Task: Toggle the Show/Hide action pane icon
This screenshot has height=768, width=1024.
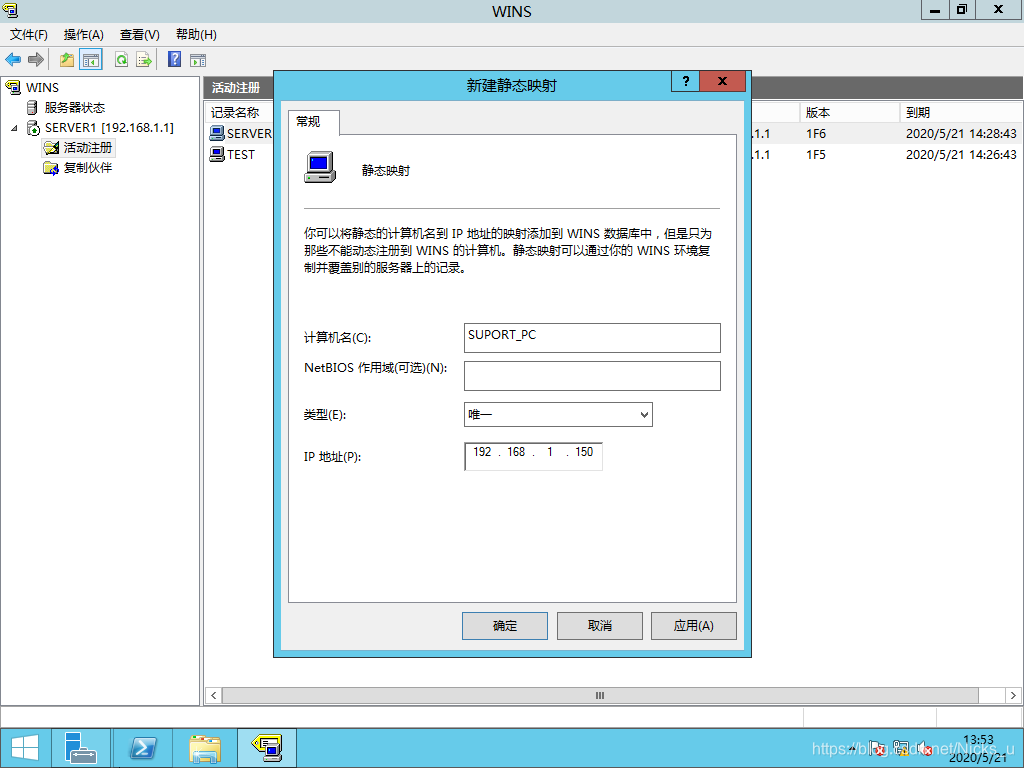Action: [x=198, y=60]
